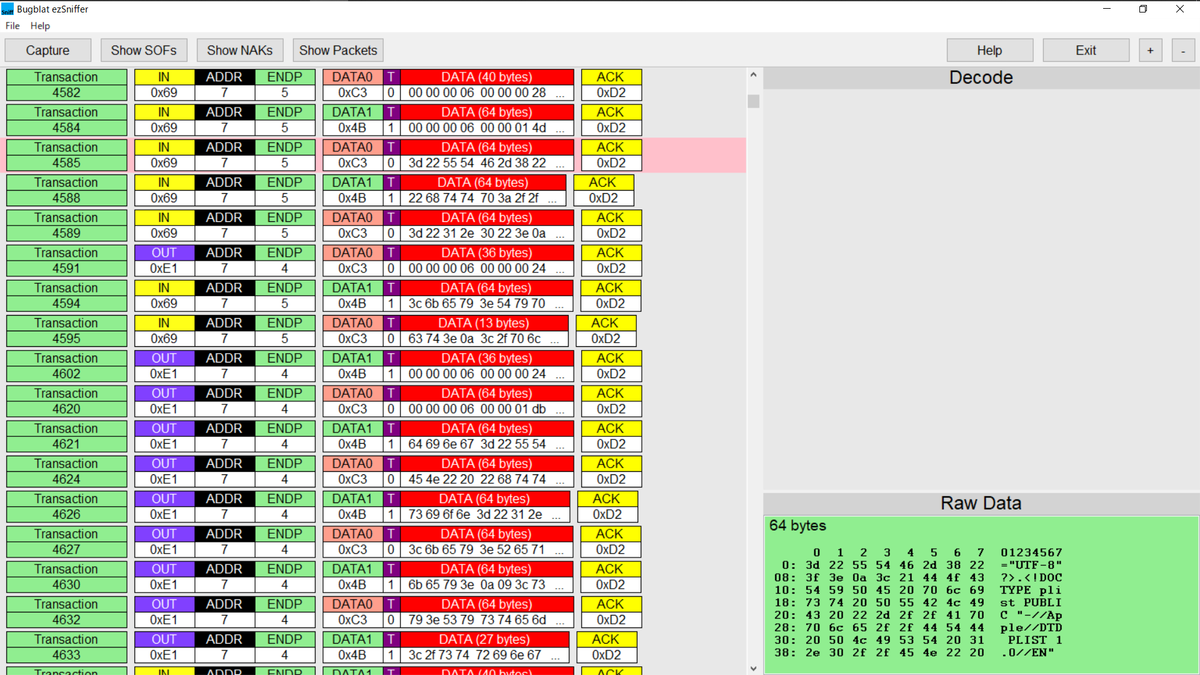Select Transaction 4595
This screenshot has height=675, width=1200.
point(66,331)
